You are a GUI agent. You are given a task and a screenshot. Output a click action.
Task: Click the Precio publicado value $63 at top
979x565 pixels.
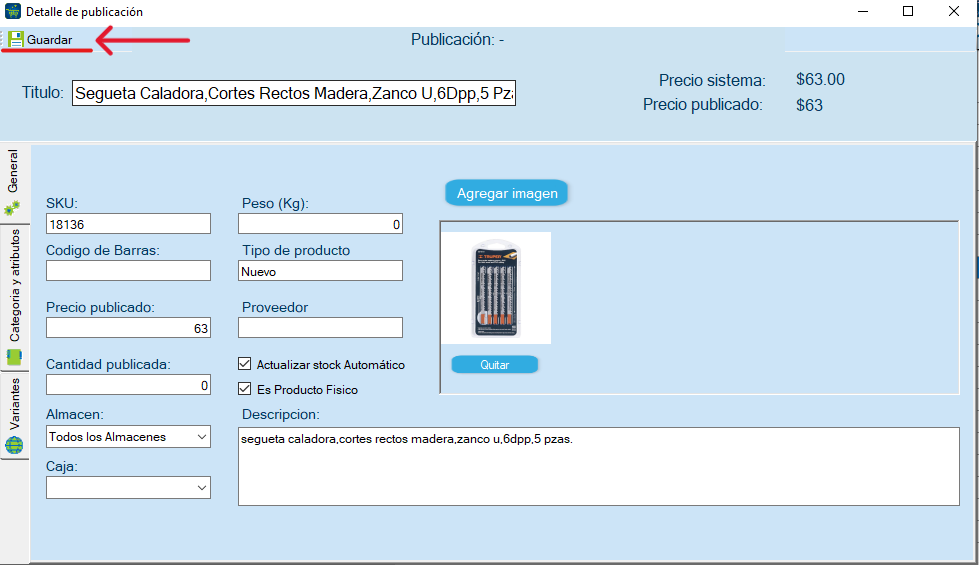tap(809, 105)
